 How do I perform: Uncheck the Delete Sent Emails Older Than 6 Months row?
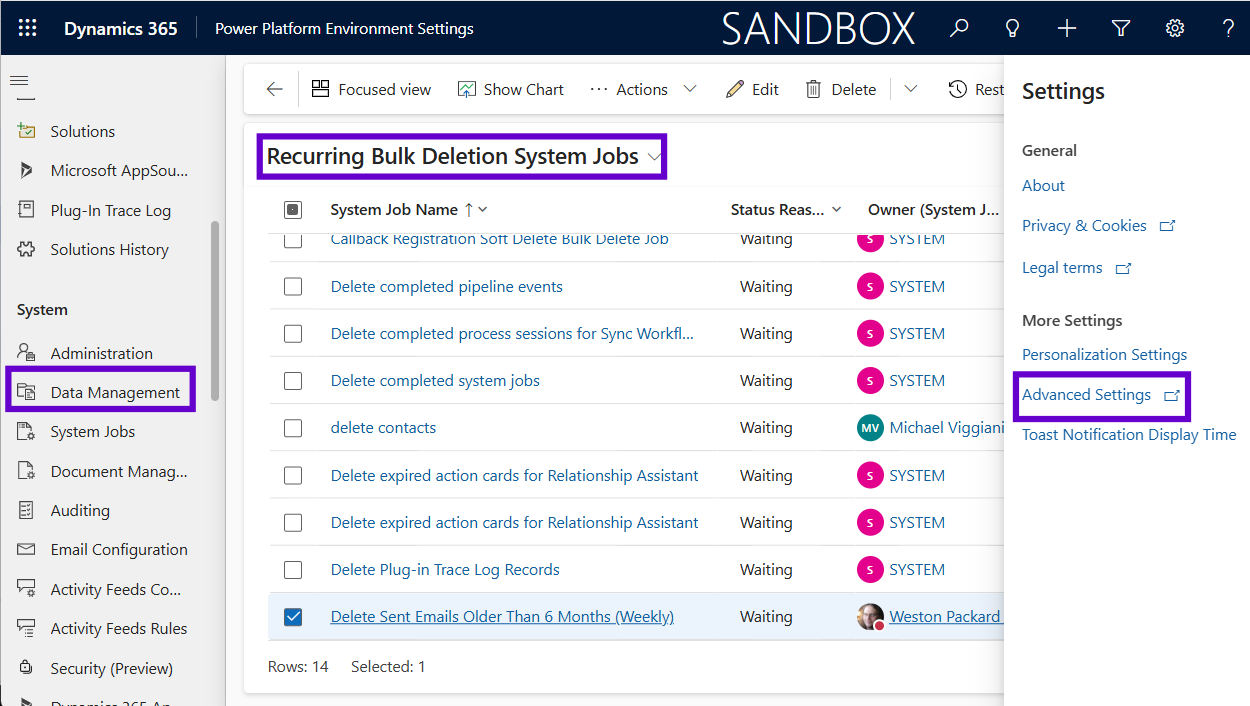pos(293,616)
